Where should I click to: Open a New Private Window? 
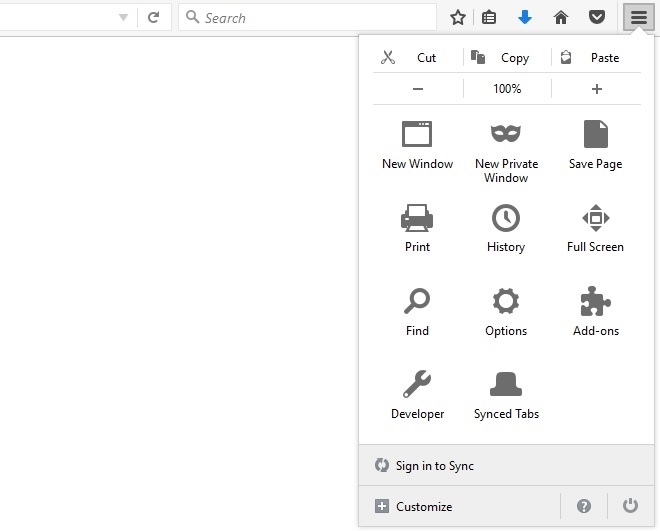[506, 148]
